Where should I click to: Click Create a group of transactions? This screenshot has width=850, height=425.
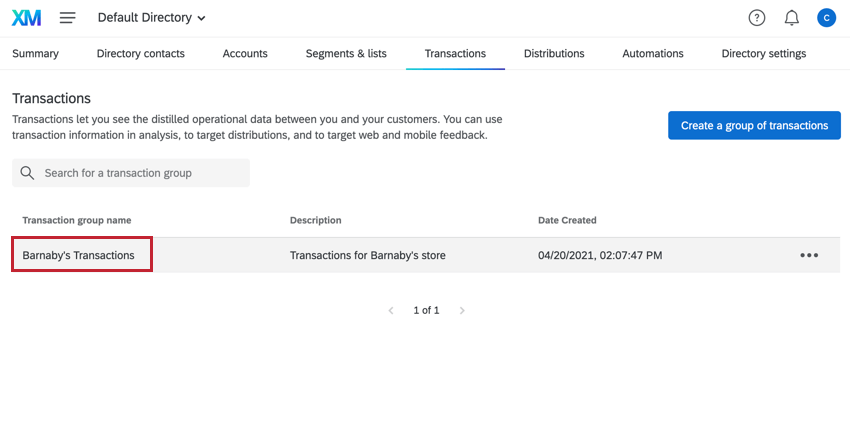click(x=754, y=126)
